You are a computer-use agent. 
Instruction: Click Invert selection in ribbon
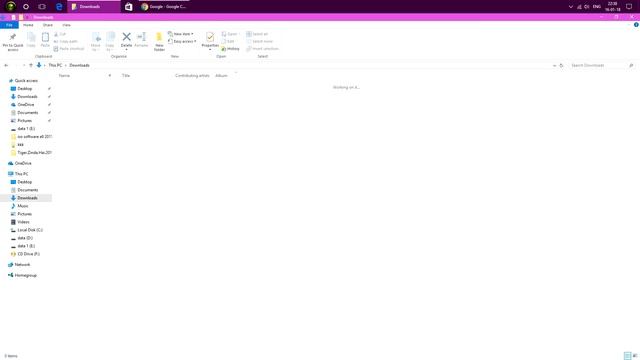(x=262, y=49)
